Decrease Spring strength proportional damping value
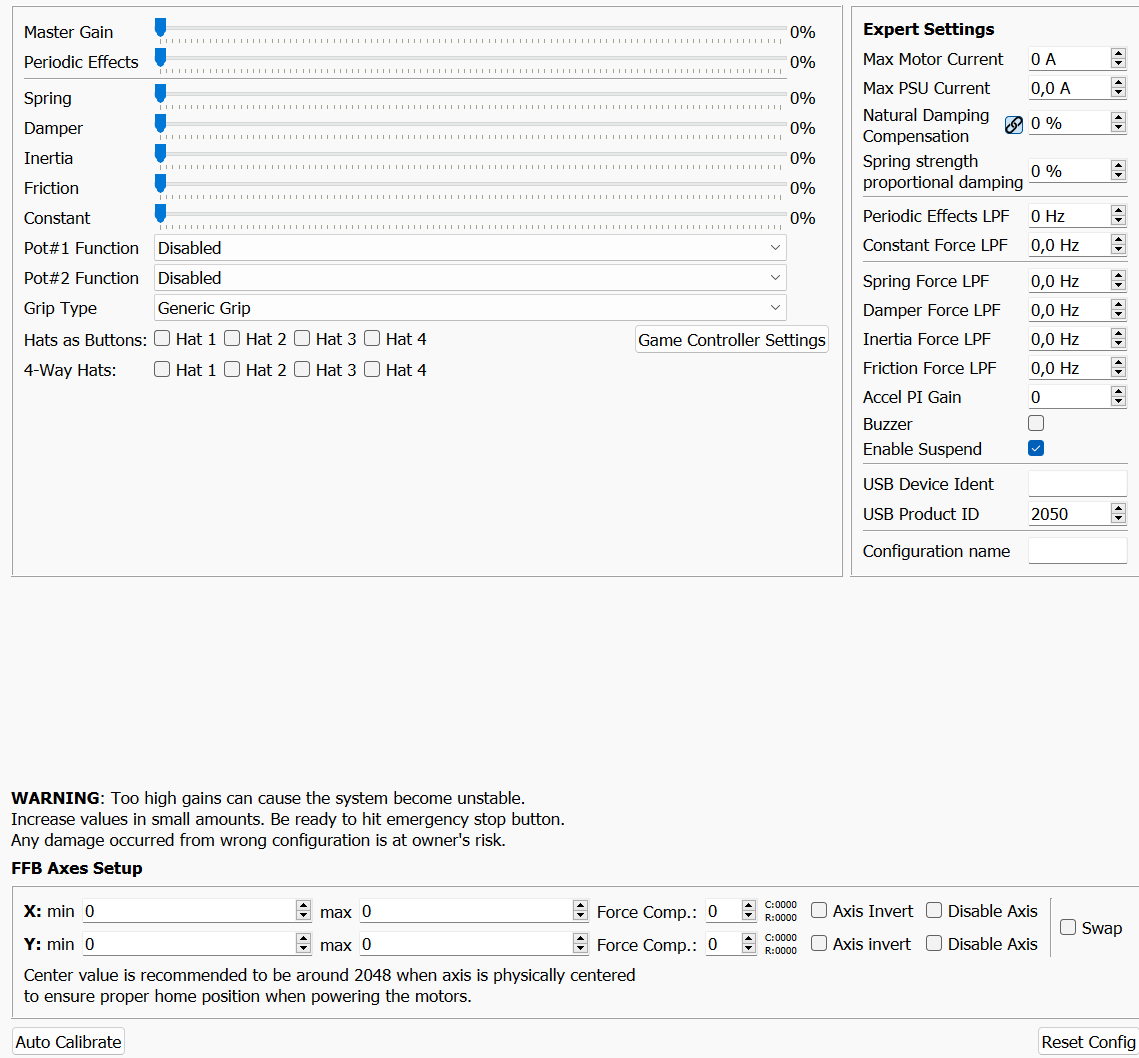The width and height of the screenshot is (1139, 1058). point(1119,175)
